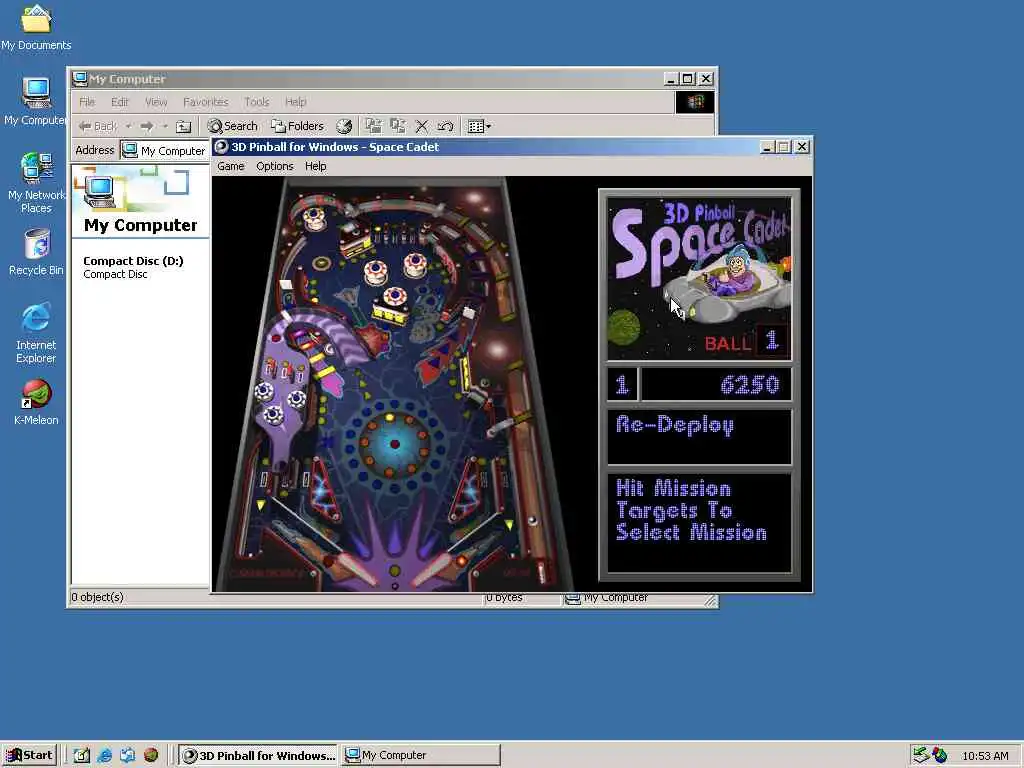Screen dimensions: 1024x768
Task: Click the Space Cadet logo artwork
Action: tap(699, 279)
